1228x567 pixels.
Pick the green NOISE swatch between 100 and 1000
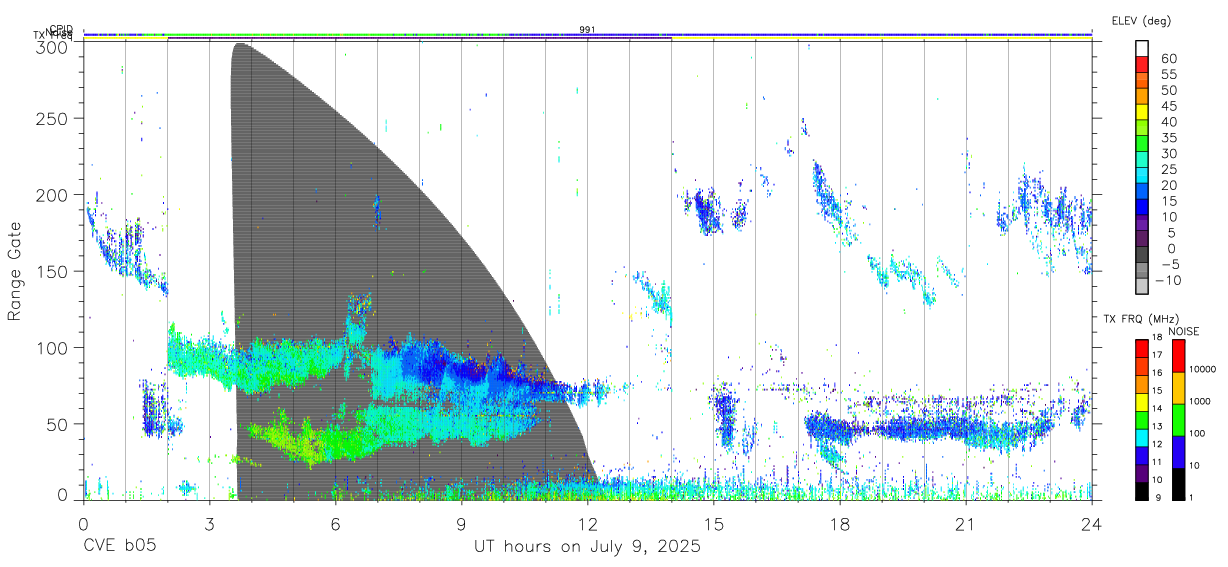click(x=1178, y=420)
